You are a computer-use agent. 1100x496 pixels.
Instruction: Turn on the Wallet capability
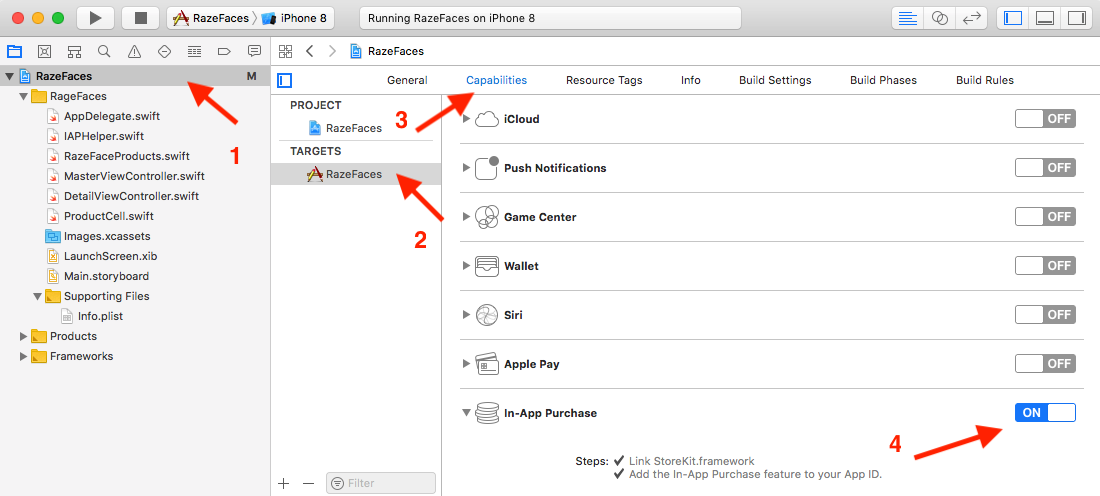click(x=1045, y=266)
